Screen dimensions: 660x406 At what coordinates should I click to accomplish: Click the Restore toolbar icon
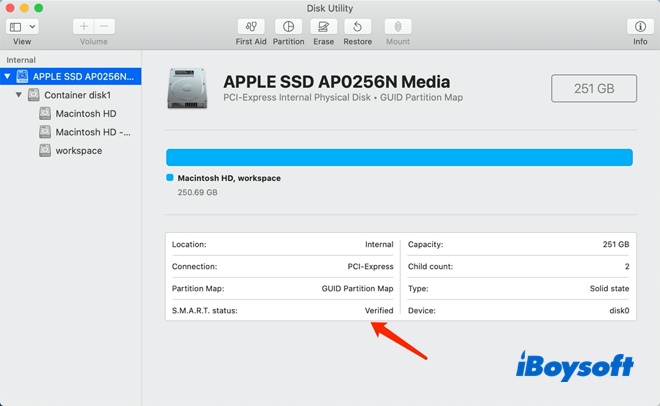(358, 27)
